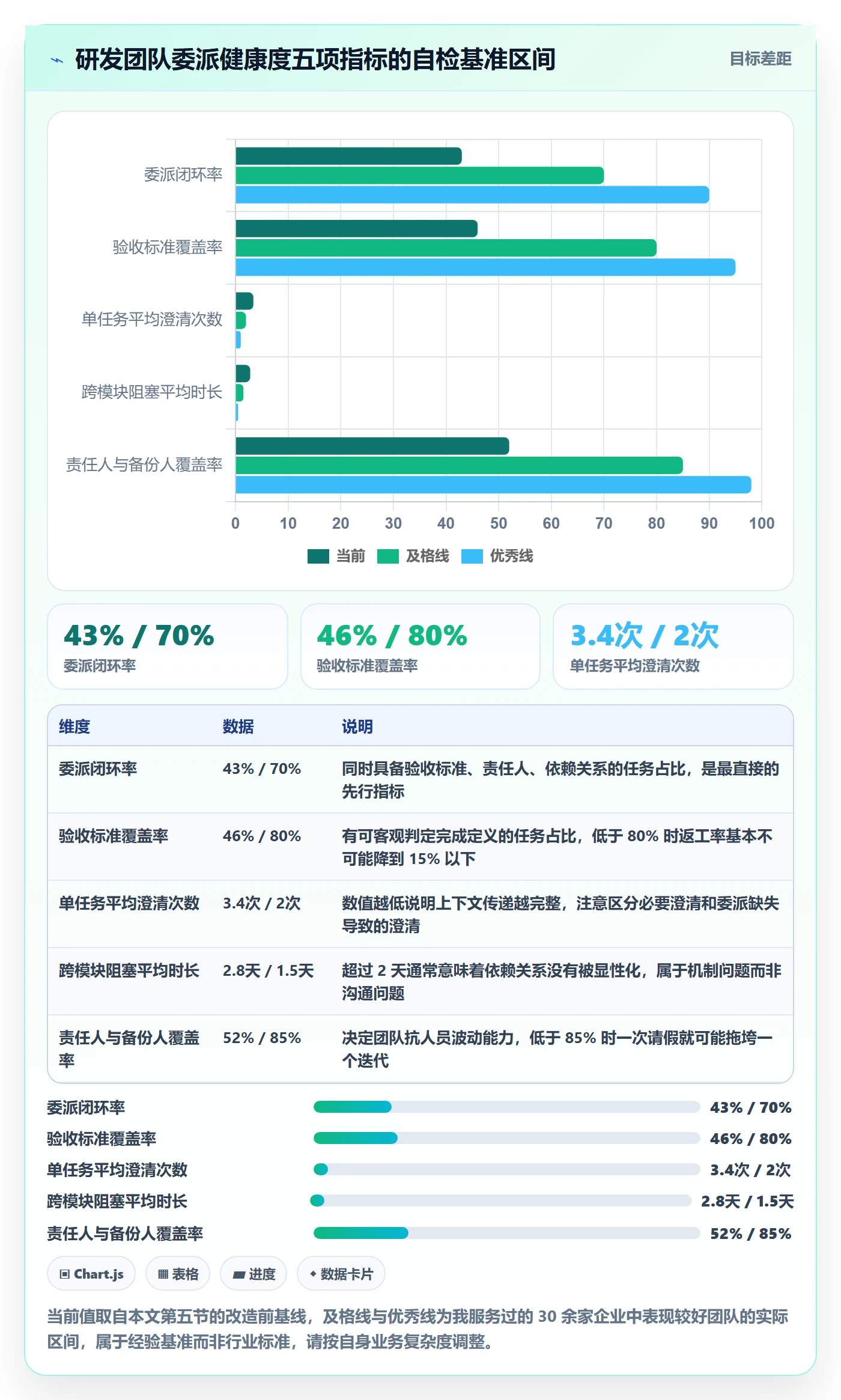Screen dimensions: 841x1400
Task: Click the 跨模块阻塞平均时长 progress bar
Action: 500,1201
